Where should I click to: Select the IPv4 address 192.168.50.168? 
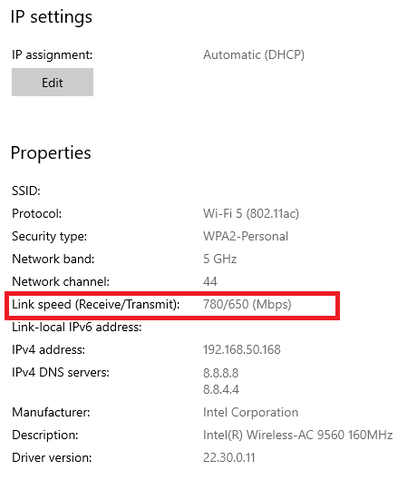tap(242, 350)
